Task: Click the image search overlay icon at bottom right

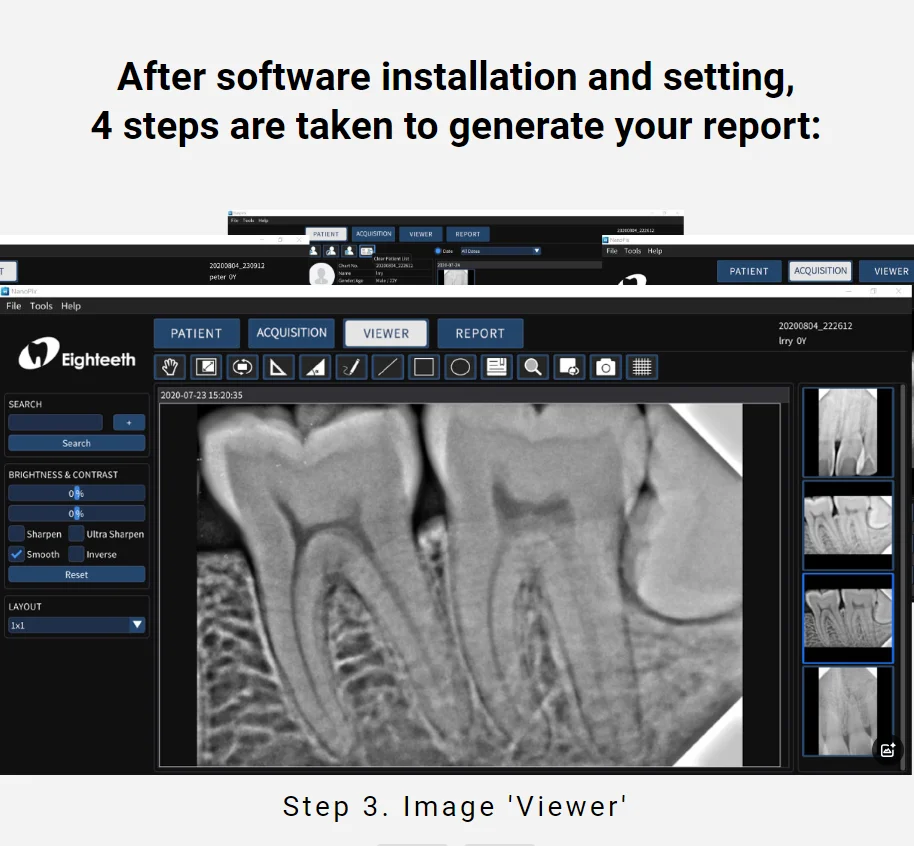Action: pos(887,750)
